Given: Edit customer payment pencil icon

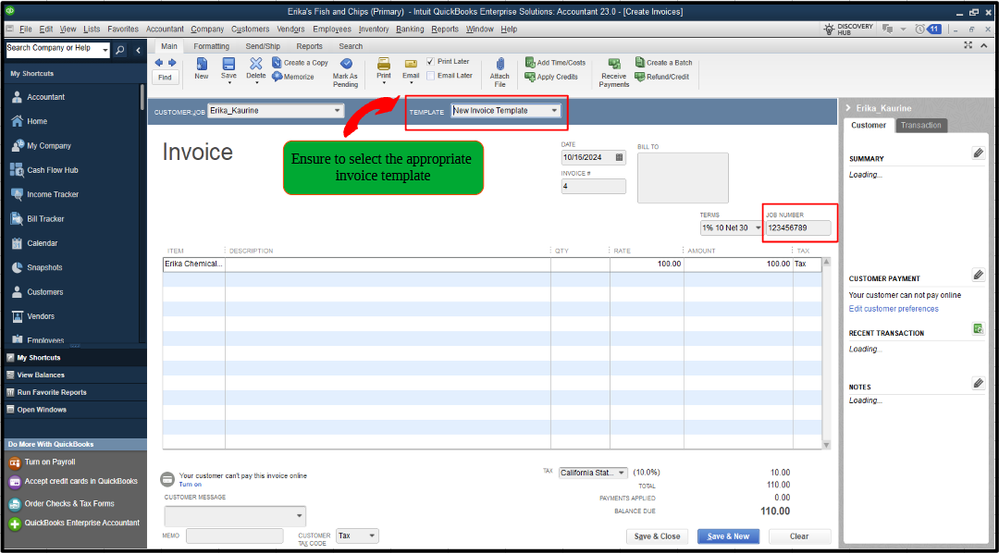Looking at the screenshot, I should 978,275.
